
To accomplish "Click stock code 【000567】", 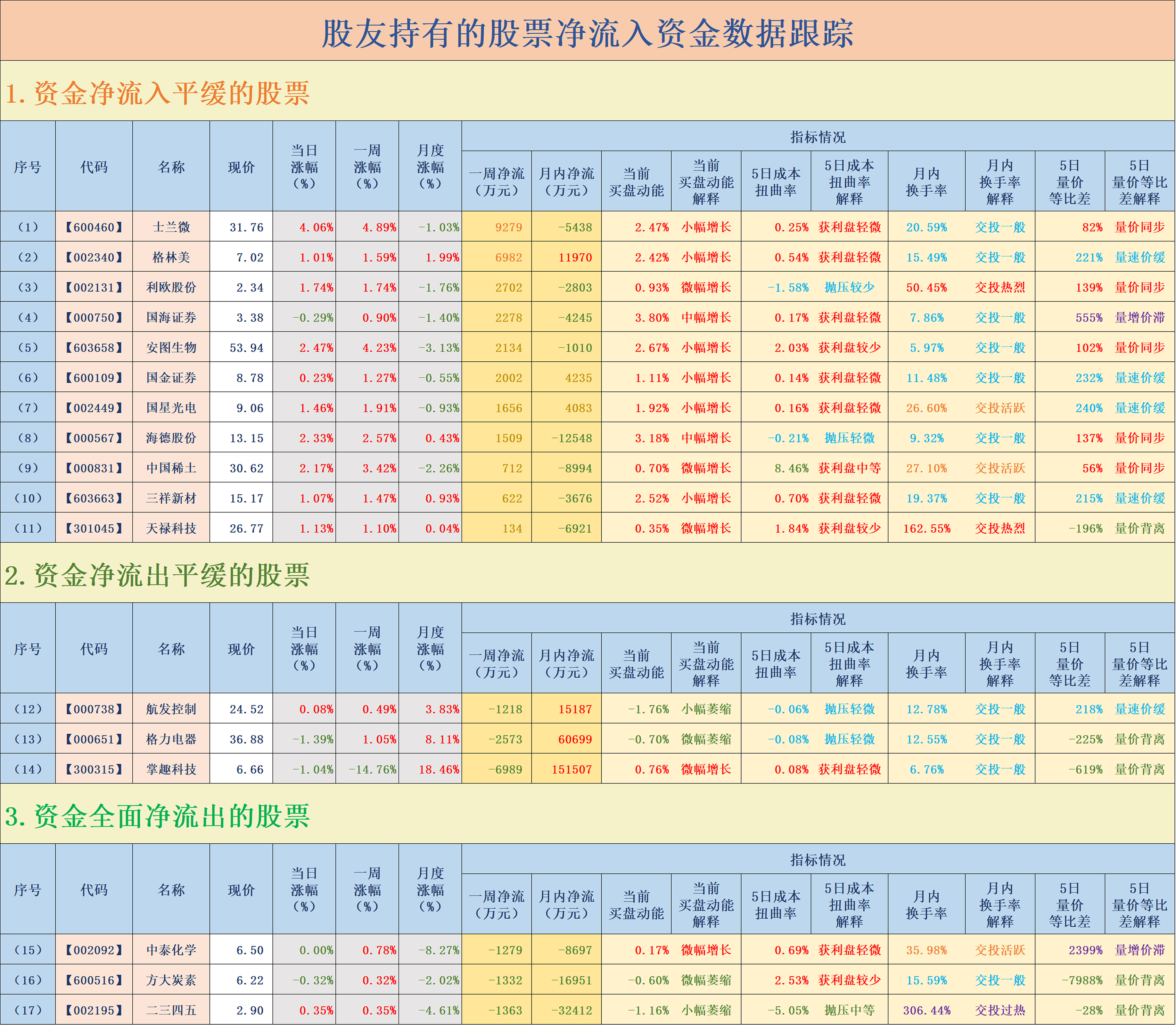I will click(x=94, y=438).
